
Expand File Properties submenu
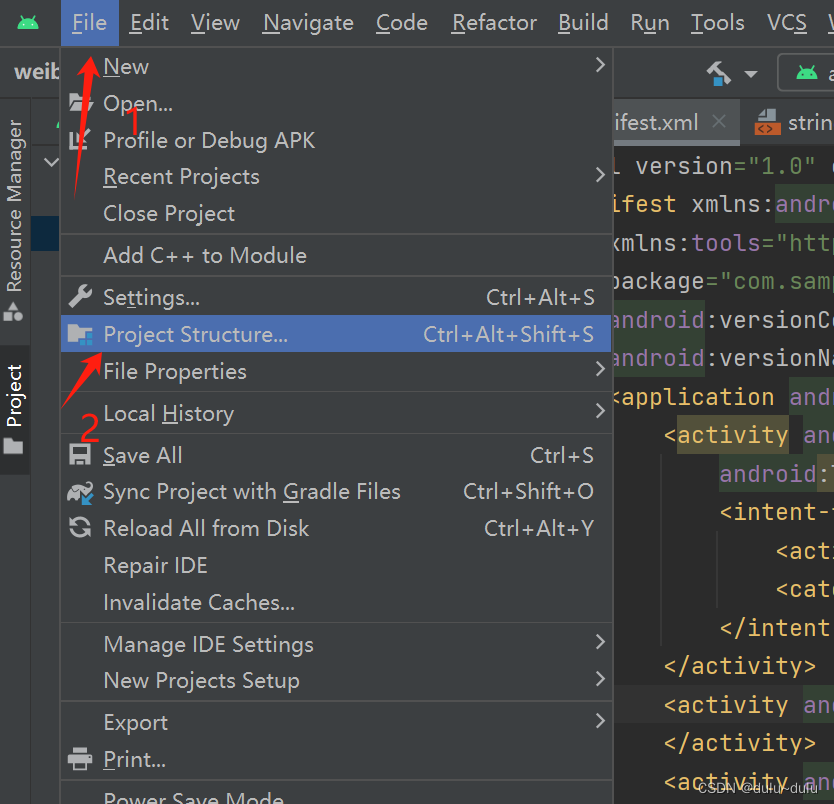pyautogui.click(x=336, y=371)
